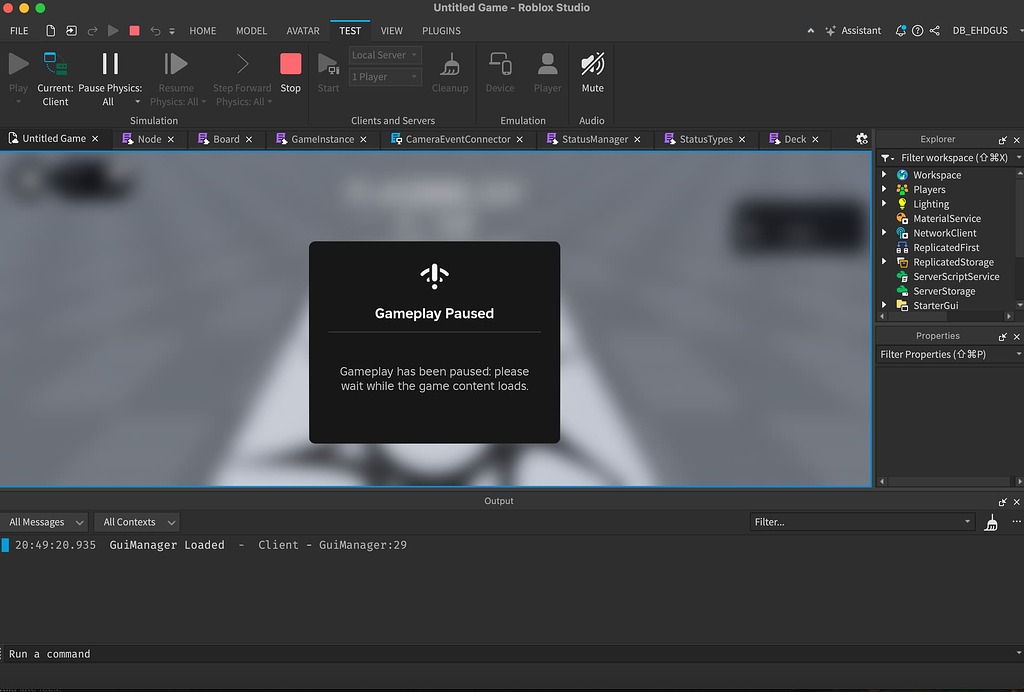Clear output with the broom icon
The width and height of the screenshot is (1024, 692).
[991, 522]
